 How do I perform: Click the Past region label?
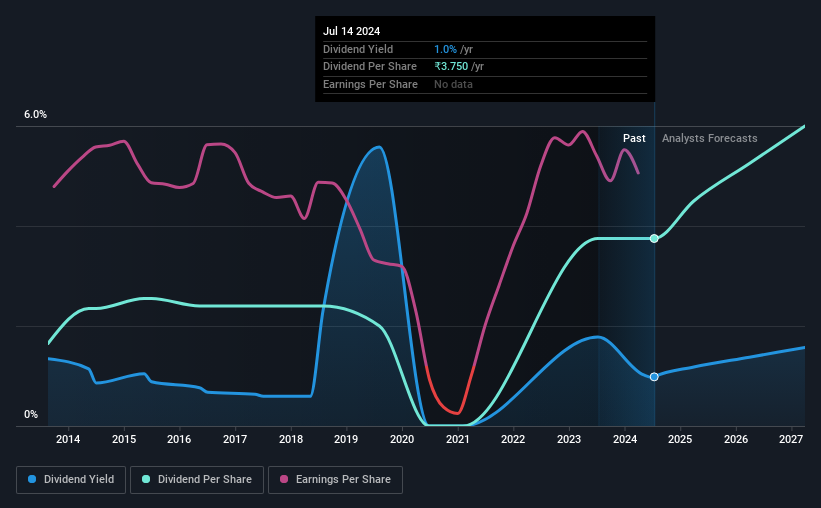(x=634, y=138)
